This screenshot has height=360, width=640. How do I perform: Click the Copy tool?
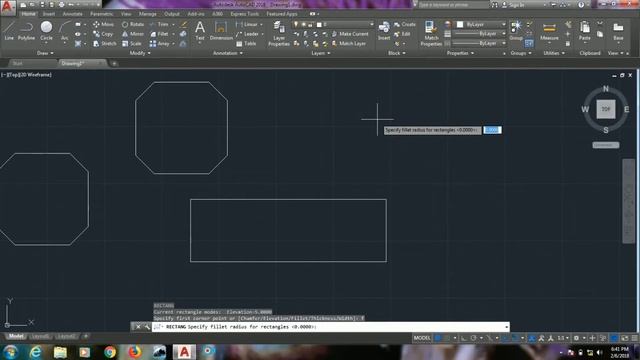[103, 34]
